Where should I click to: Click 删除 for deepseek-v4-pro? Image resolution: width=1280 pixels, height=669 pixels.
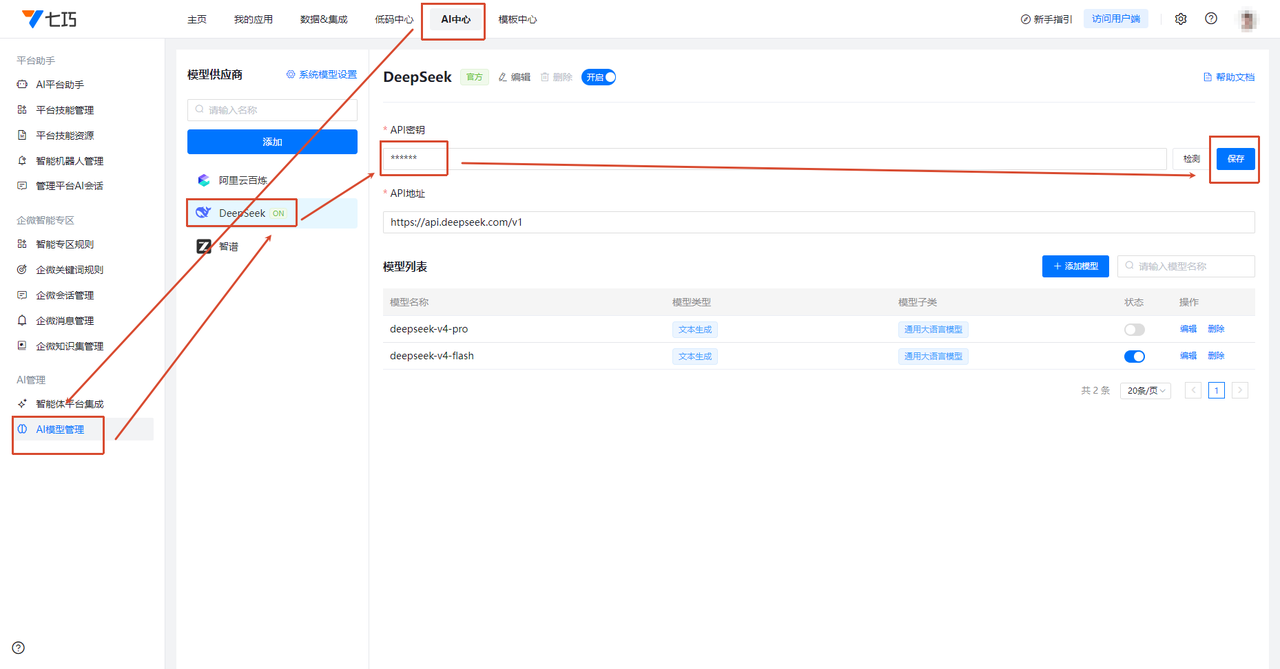[1216, 329]
